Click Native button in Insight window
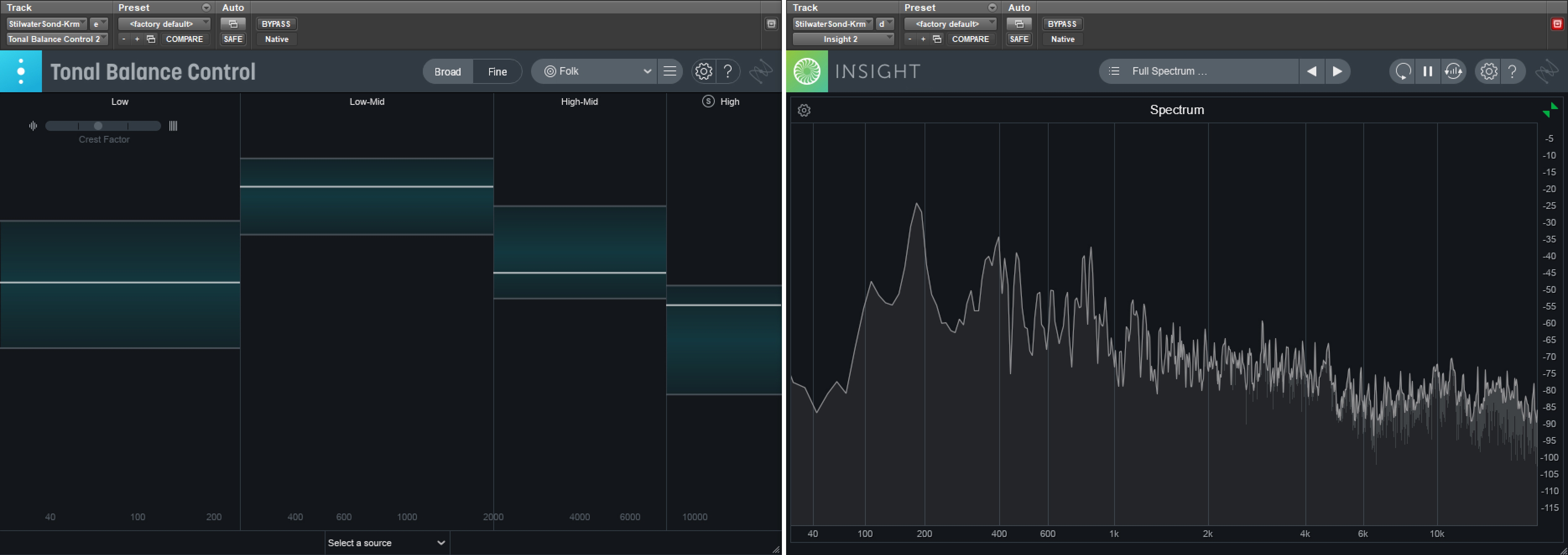 point(1062,39)
